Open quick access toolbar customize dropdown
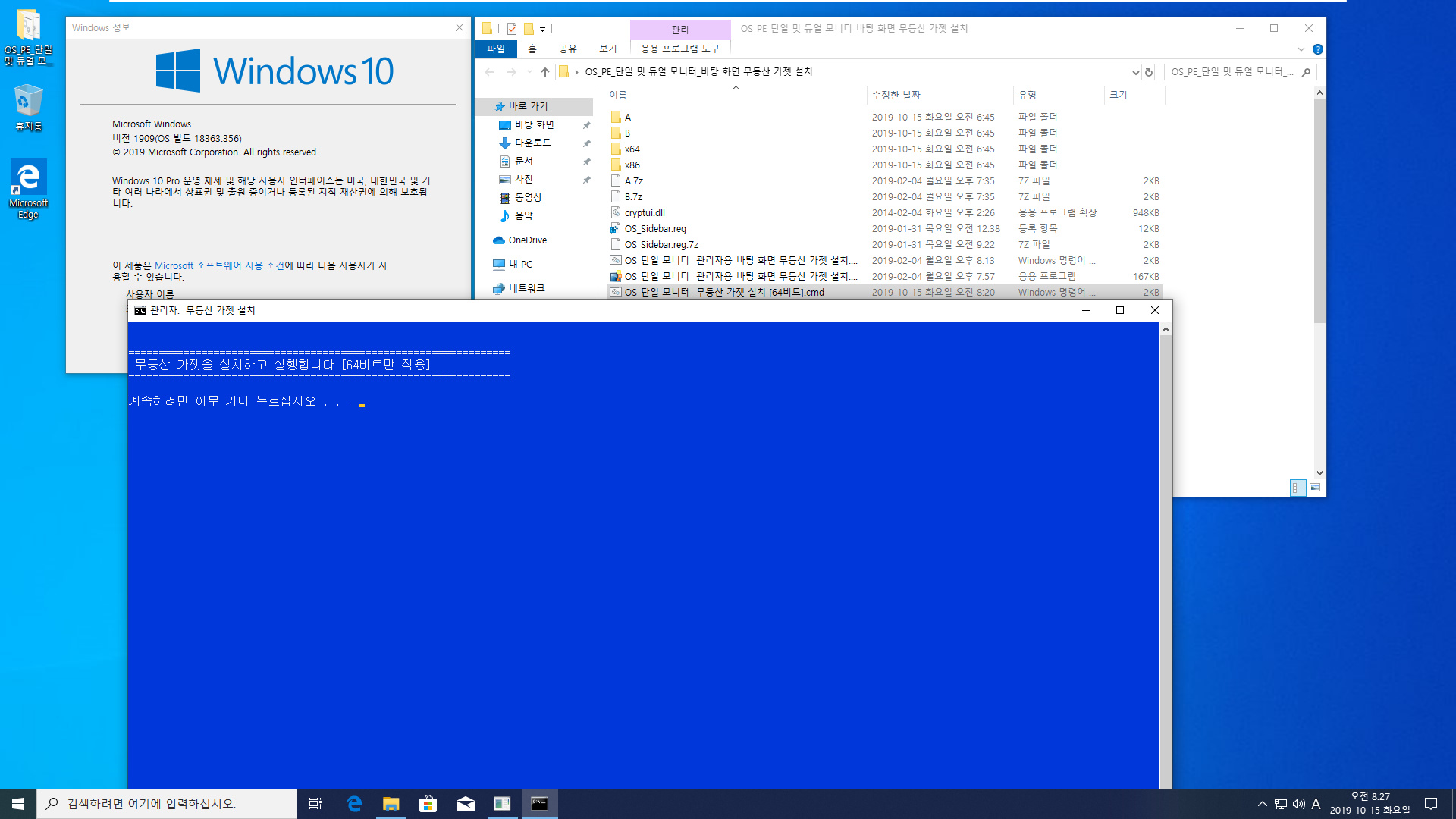Viewport: 1456px width, 819px height. point(542,30)
